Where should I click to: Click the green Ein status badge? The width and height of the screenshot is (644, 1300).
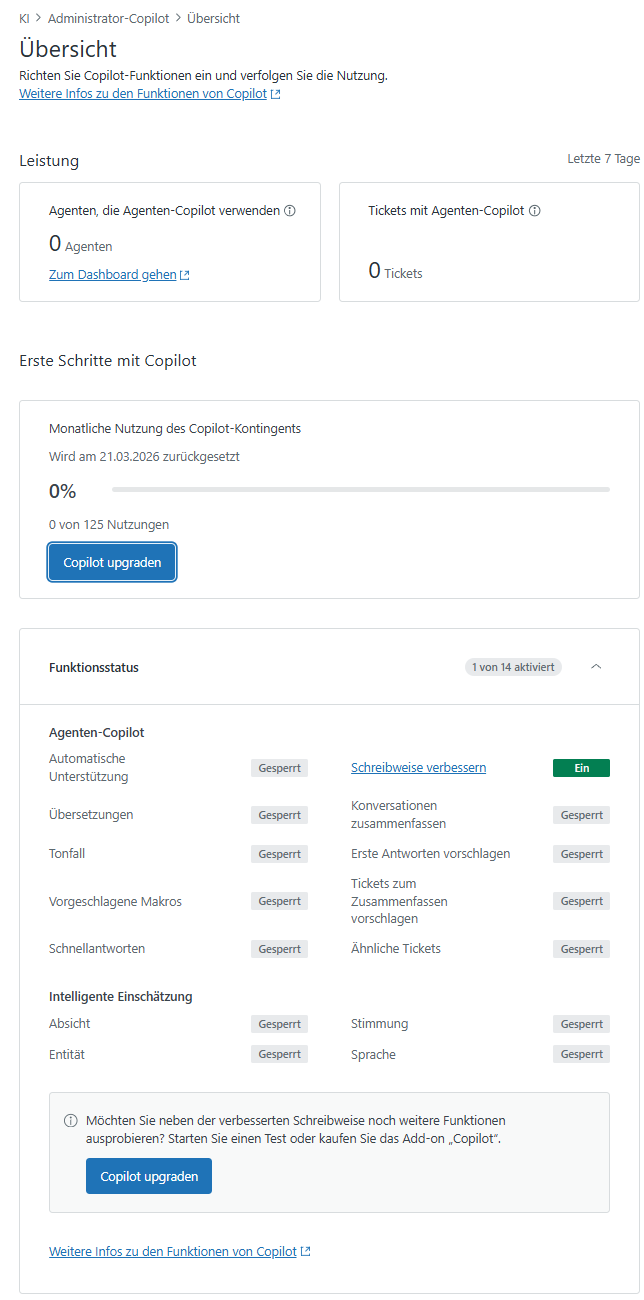tap(581, 768)
